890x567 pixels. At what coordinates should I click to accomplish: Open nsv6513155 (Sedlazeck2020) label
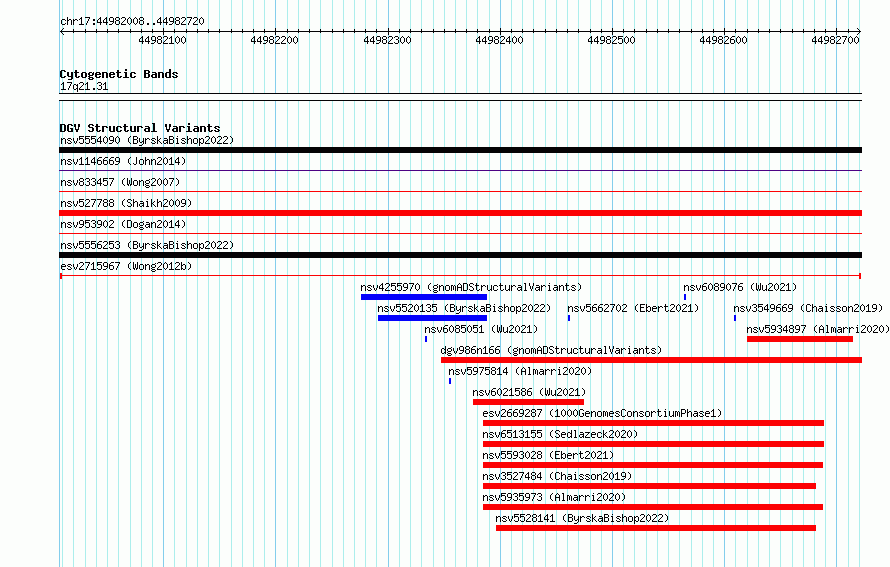[560, 434]
